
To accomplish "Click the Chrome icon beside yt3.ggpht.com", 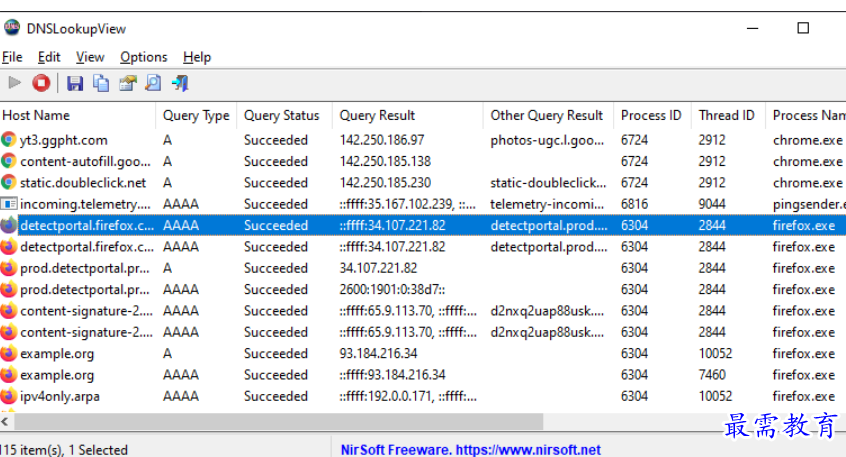I will [x=9, y=140].
